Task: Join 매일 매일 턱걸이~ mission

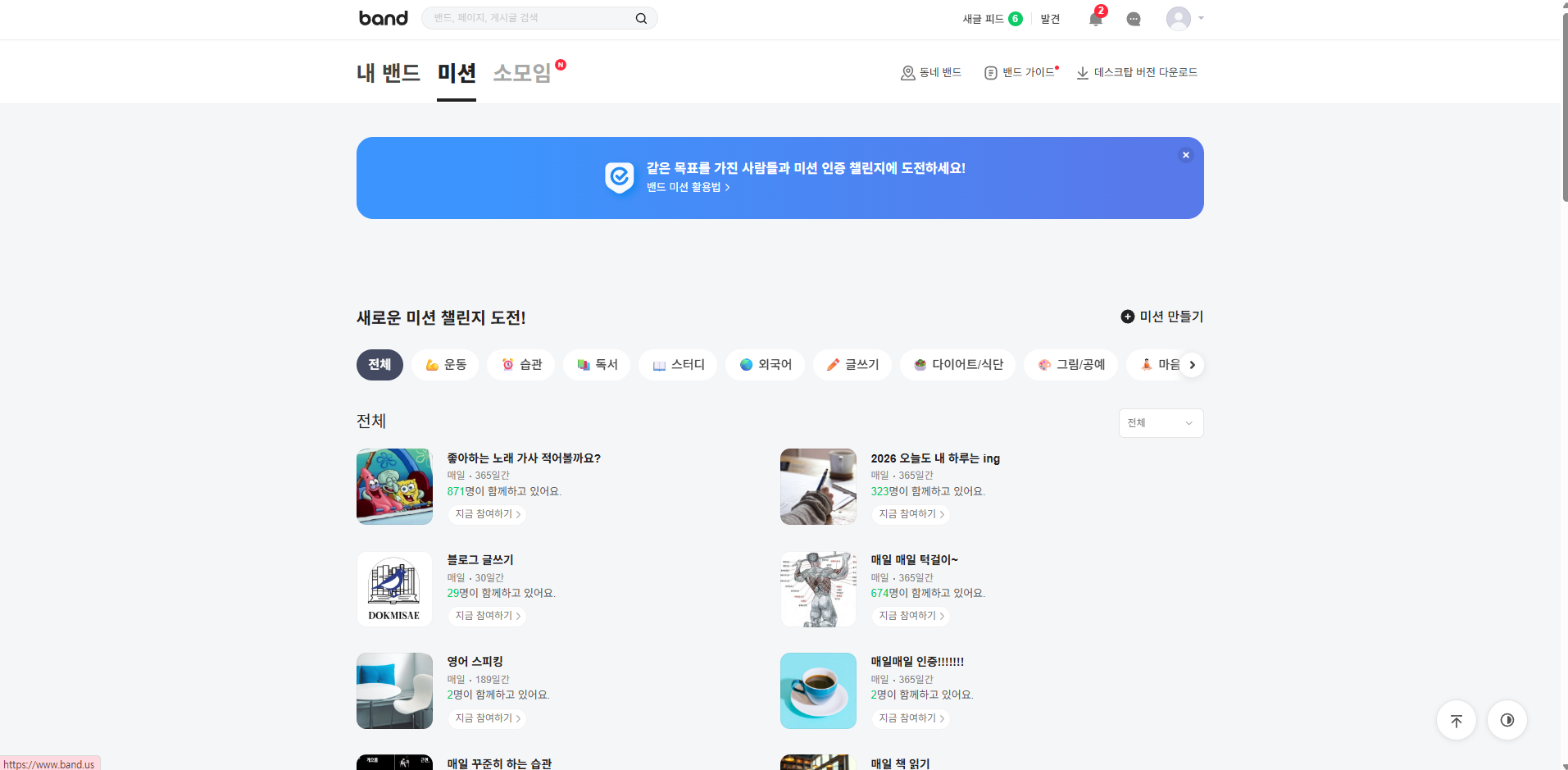Action: (x=911, y=616)
